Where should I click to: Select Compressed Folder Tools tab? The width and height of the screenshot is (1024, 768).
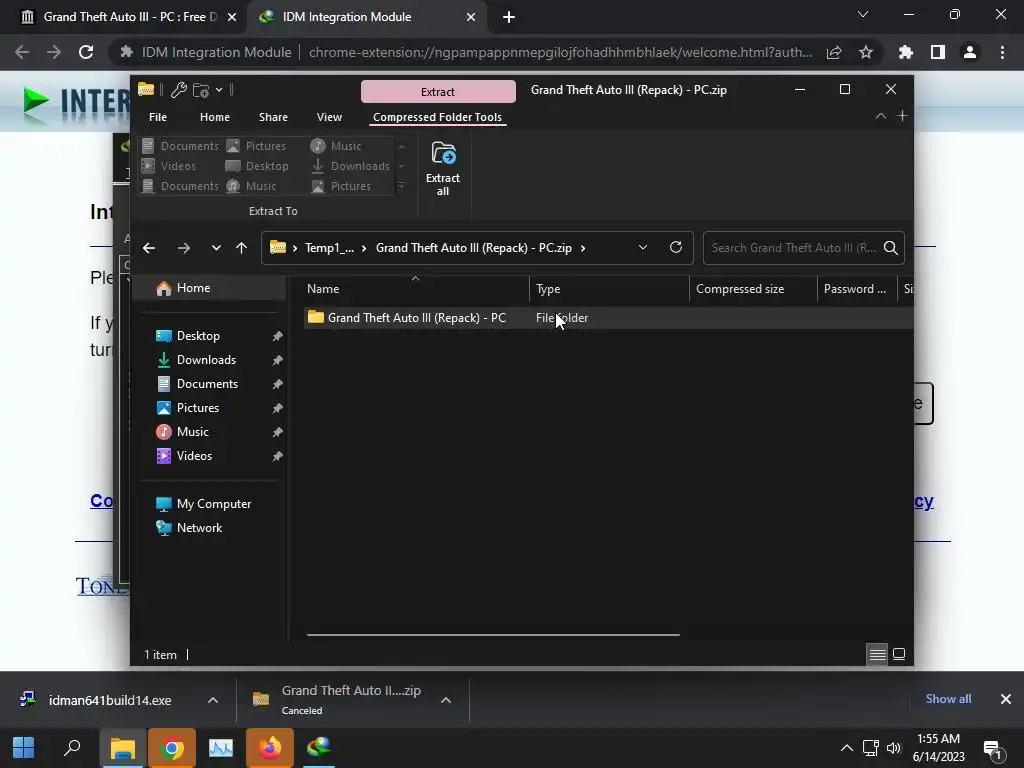click(437, 117)
